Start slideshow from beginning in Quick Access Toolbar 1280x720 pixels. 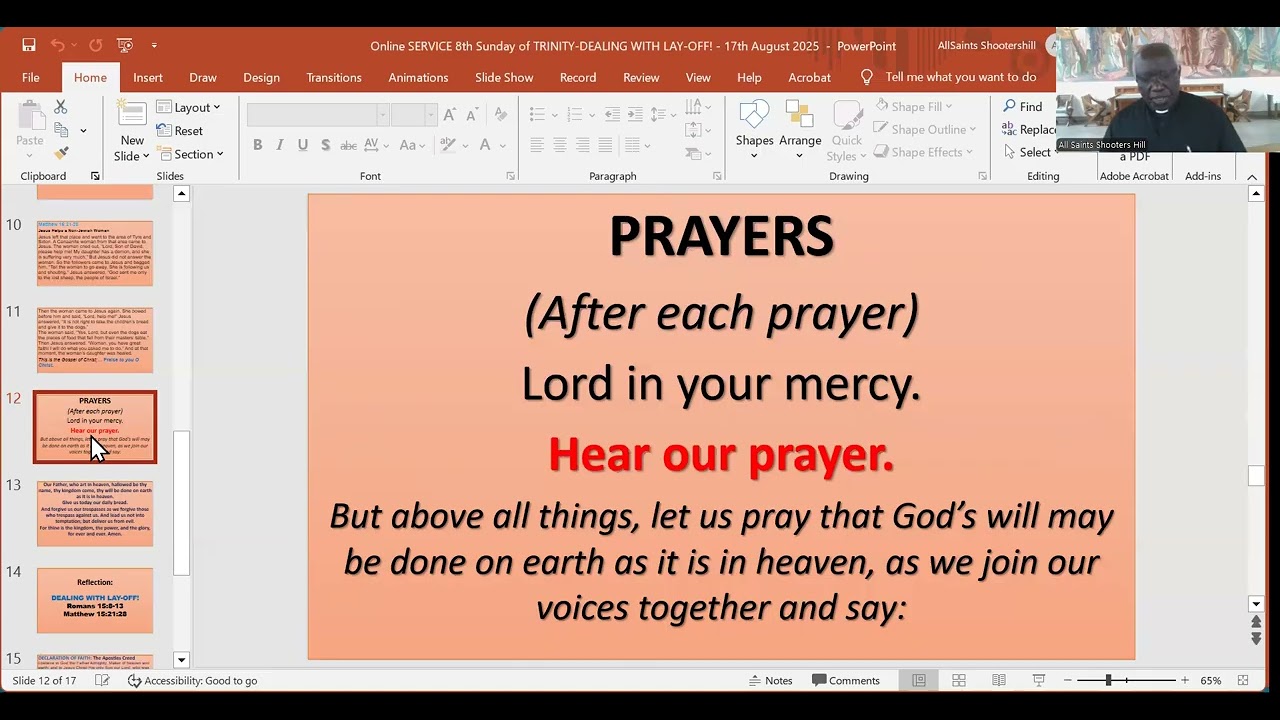(125, 45)
